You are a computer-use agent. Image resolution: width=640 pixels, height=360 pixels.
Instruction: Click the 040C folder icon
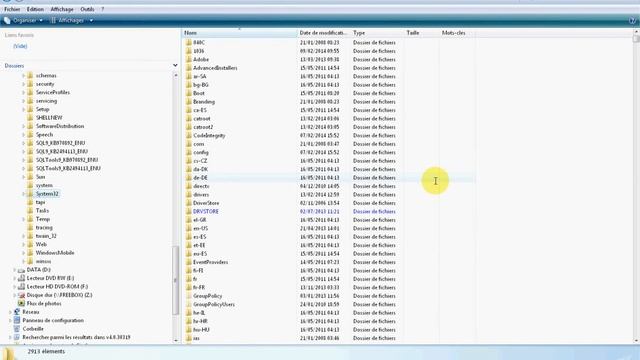(188, 42)
